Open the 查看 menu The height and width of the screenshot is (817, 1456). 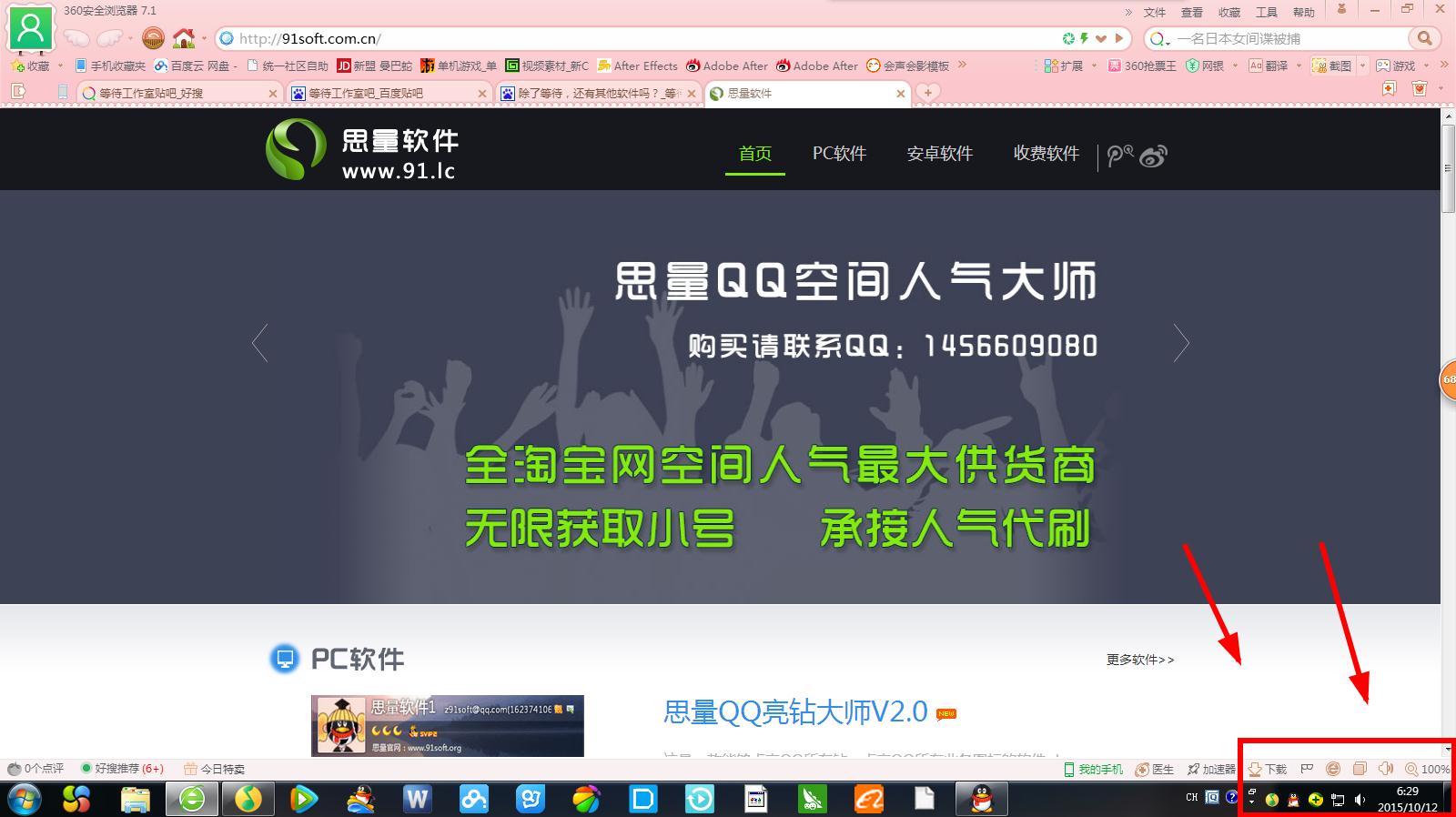click(x=1192, y=12)
